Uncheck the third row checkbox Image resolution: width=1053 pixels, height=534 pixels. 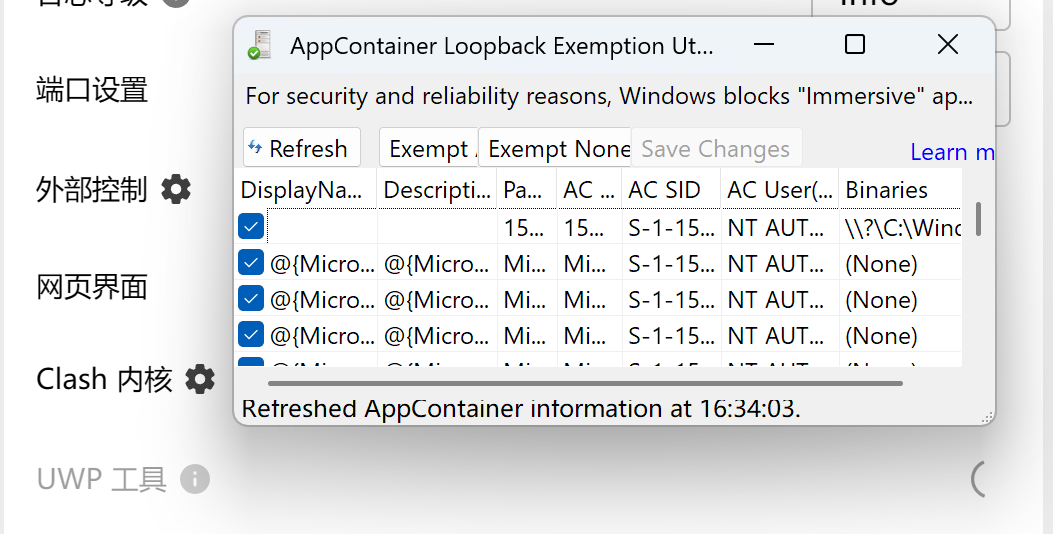pos(251,299)
